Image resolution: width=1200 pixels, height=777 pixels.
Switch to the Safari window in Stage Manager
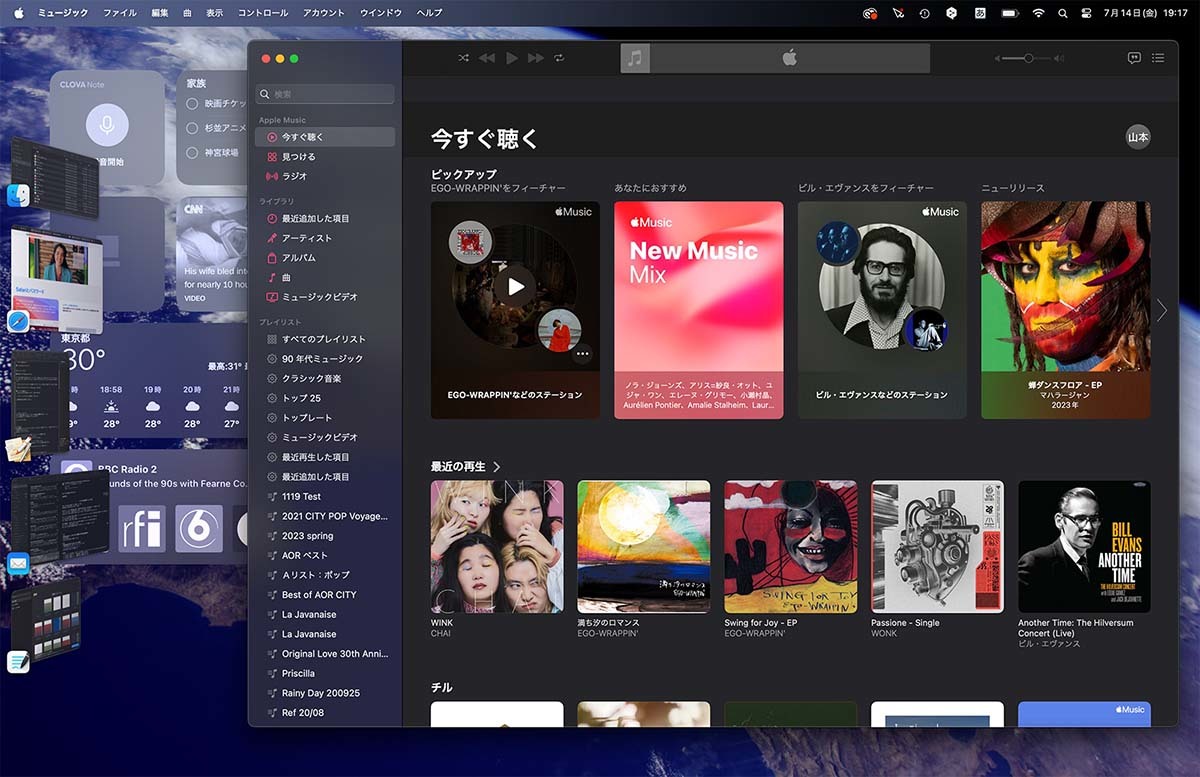click(56, 278)
